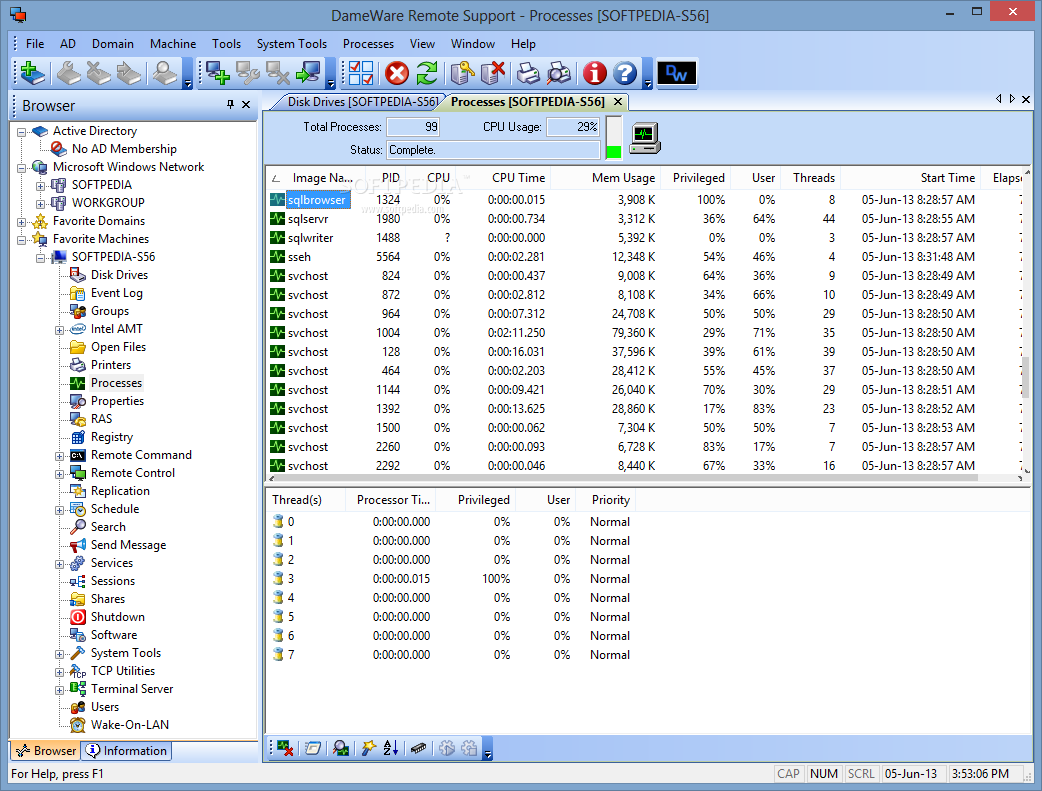Click the process properties toolbar icon

pos(463,73)
